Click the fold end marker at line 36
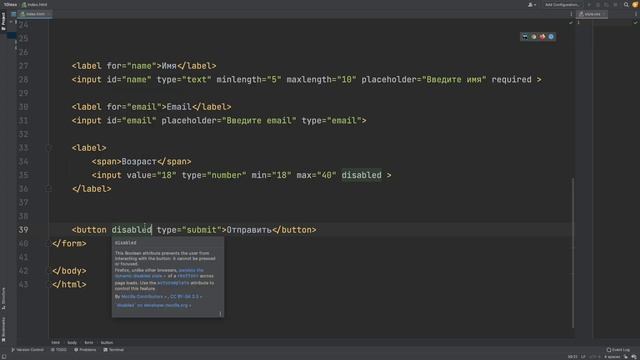The height and width of the screenshot is (360, 640). click(x=49, y=189)
